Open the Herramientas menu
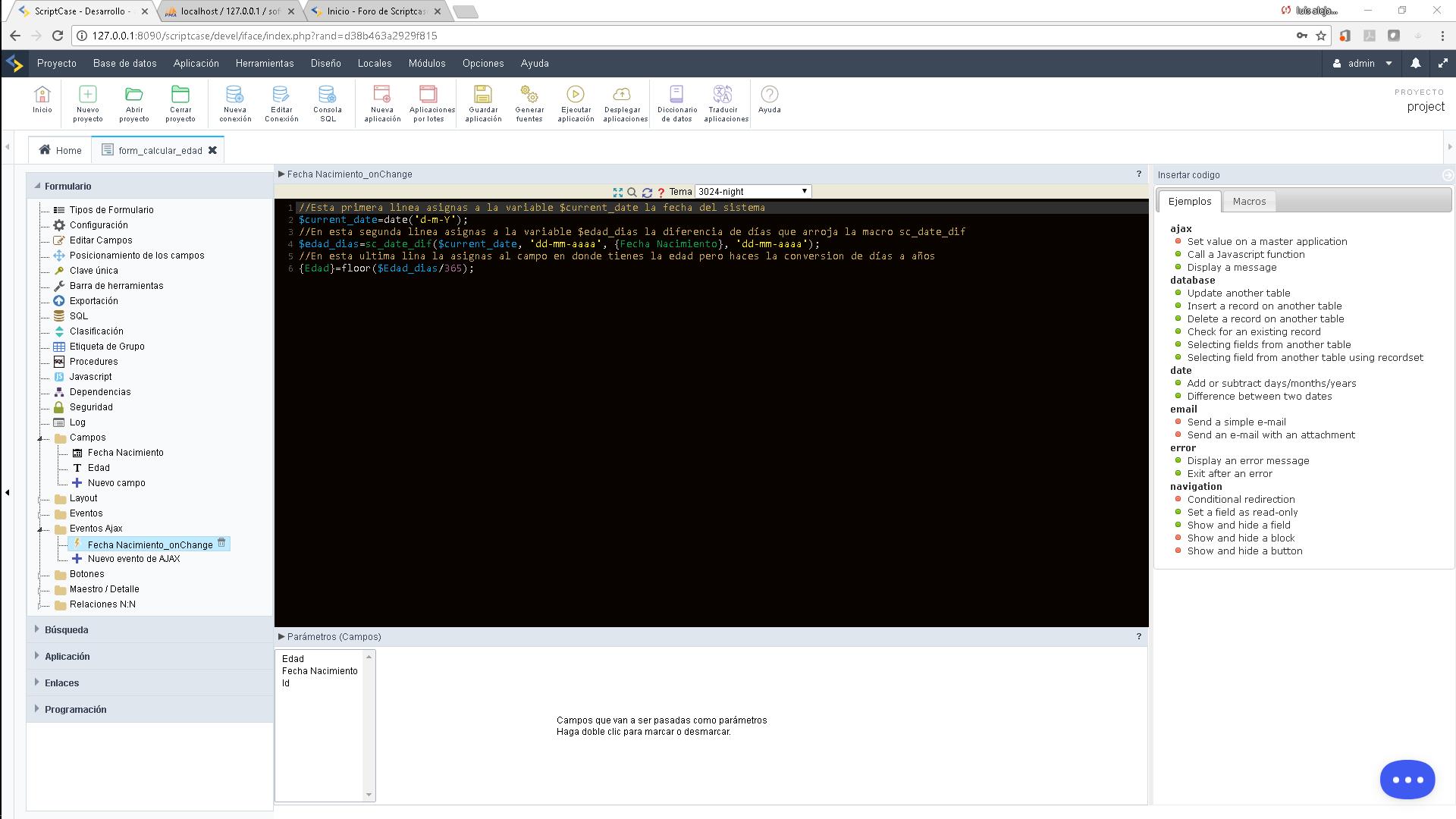Screen dimensions: 1456x819 point(265,64)
